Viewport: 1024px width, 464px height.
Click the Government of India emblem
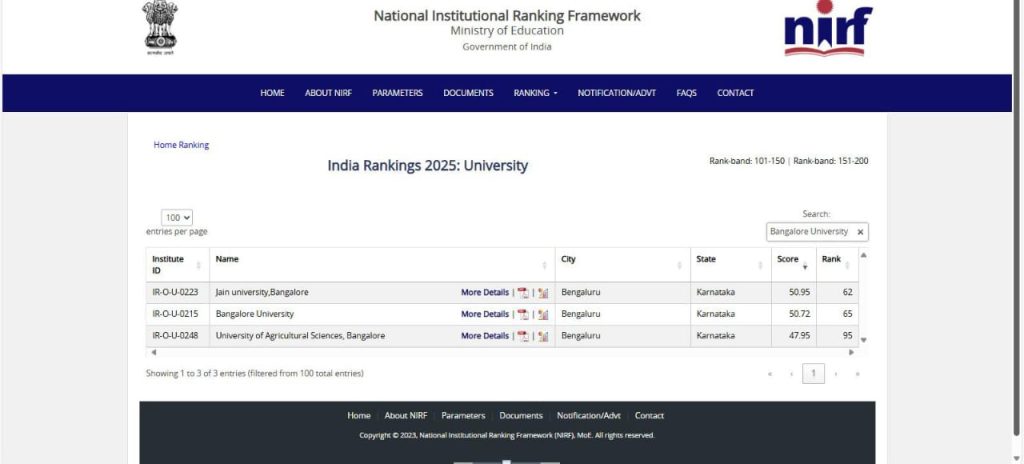coord(160,28)
